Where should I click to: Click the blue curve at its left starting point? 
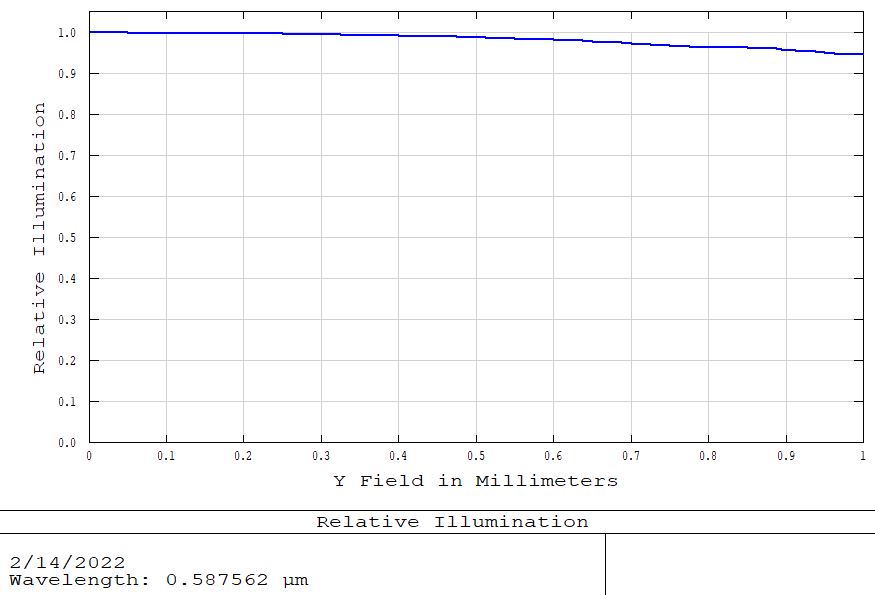click(x=92, y=32)
